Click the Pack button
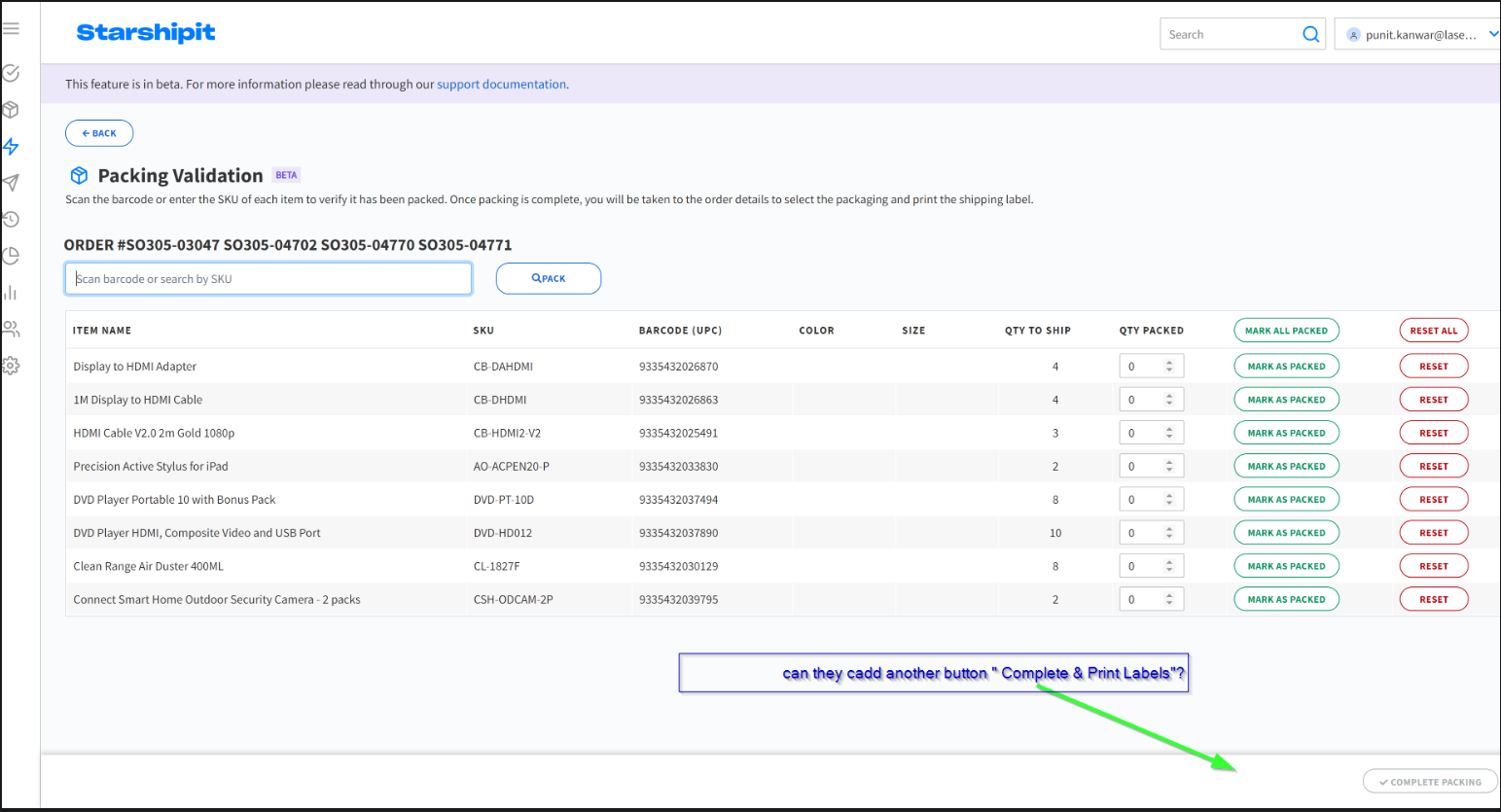The image size is (1501, 812). coord(549,278)
